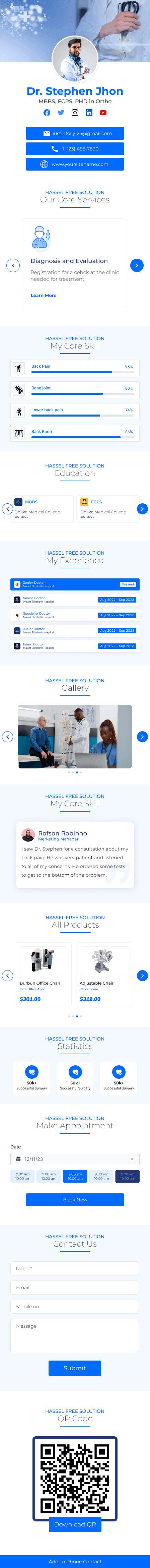Open the date picker field
This screenshot has width=150, height=1568.
[75, 1159]
